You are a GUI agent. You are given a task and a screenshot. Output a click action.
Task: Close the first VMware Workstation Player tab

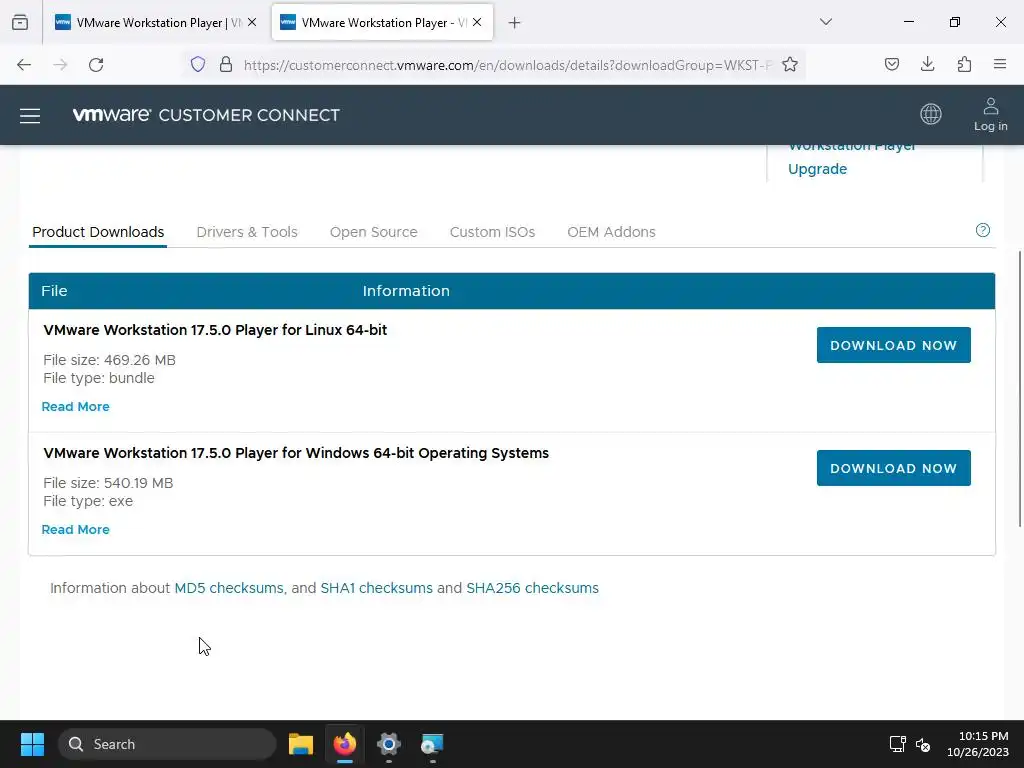[252, 22]
